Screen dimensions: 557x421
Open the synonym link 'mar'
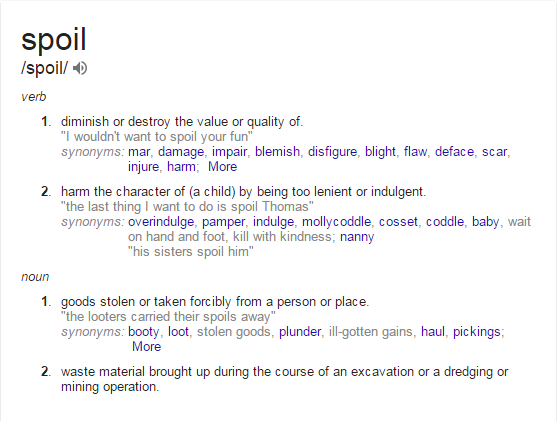pyautogui.click(x=139, y=152)
